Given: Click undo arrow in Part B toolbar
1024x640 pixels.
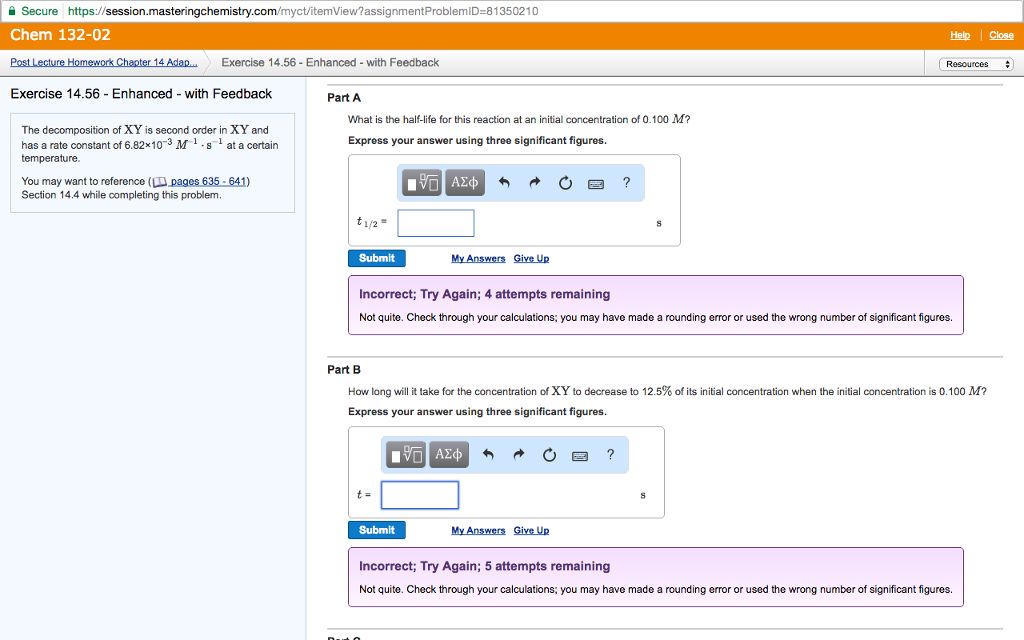Looking at the screenshot, I should 488,455.
